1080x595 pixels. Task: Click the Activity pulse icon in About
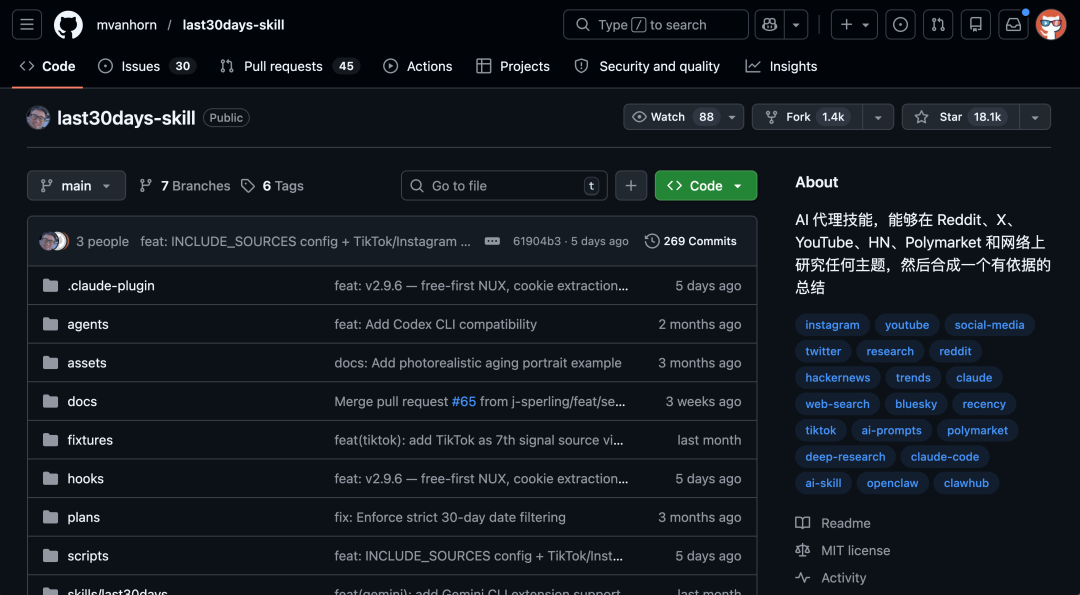(x=802, y=577)
